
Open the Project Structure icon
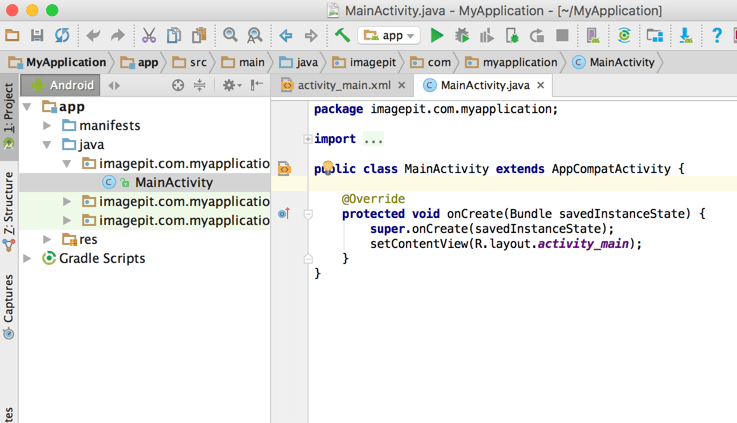[655, 35]
